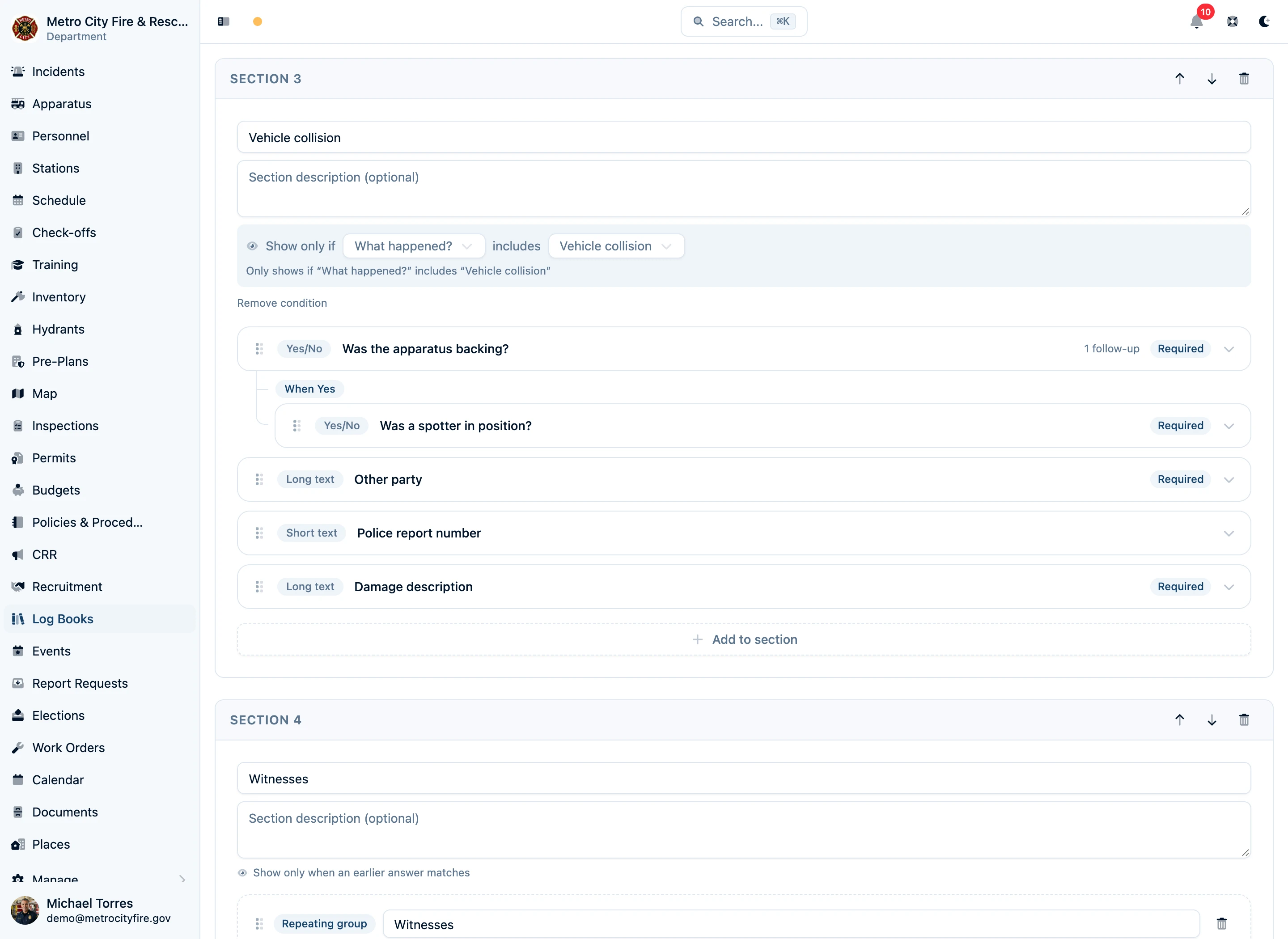Move Section 4 down with arrow
The image size is (1288, 939).
pos(1212,719)
